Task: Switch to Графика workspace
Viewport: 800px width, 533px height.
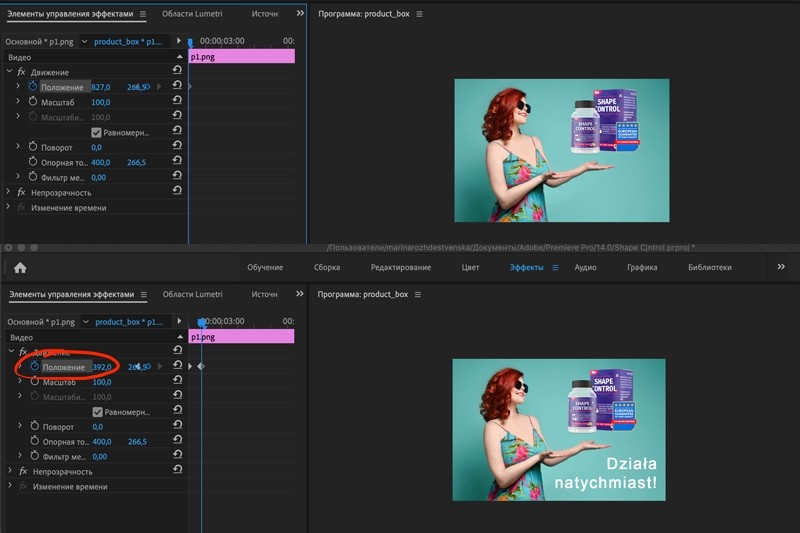Action: point(642,267)
